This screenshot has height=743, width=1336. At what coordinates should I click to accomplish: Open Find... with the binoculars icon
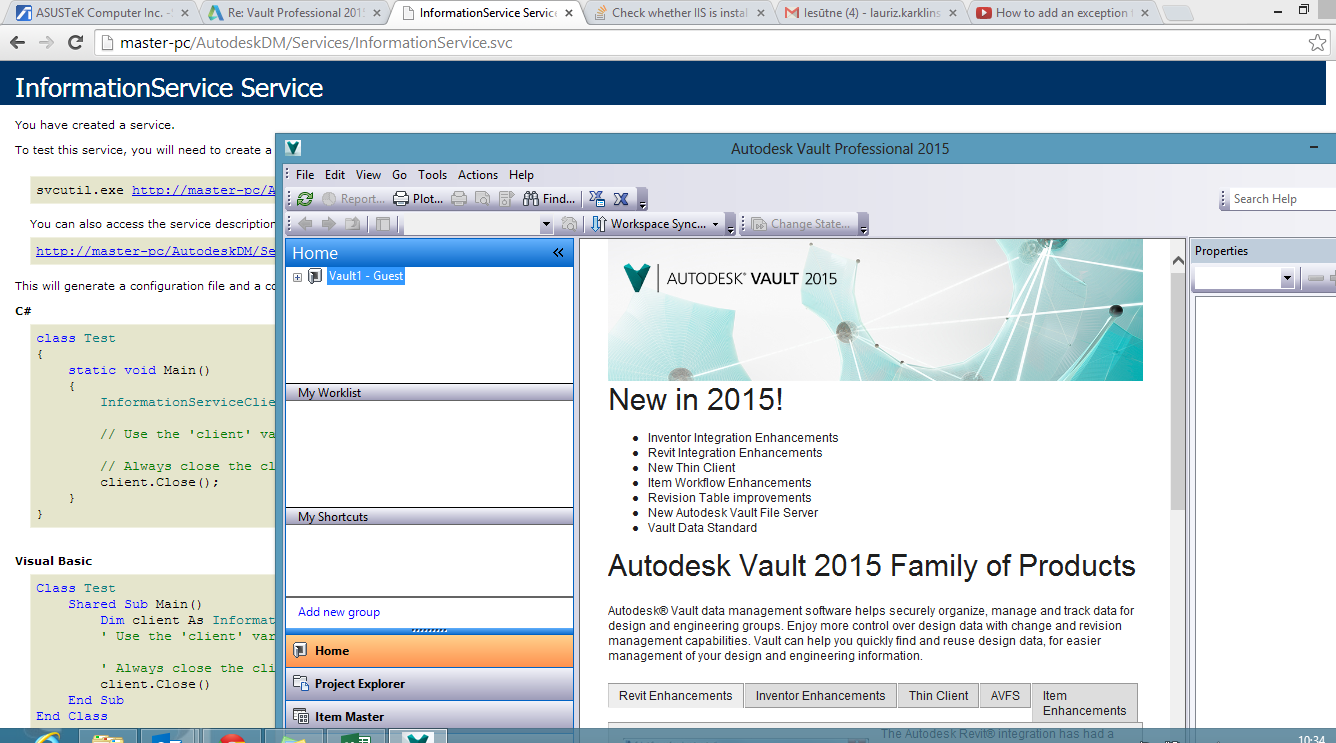coord(548,199)
